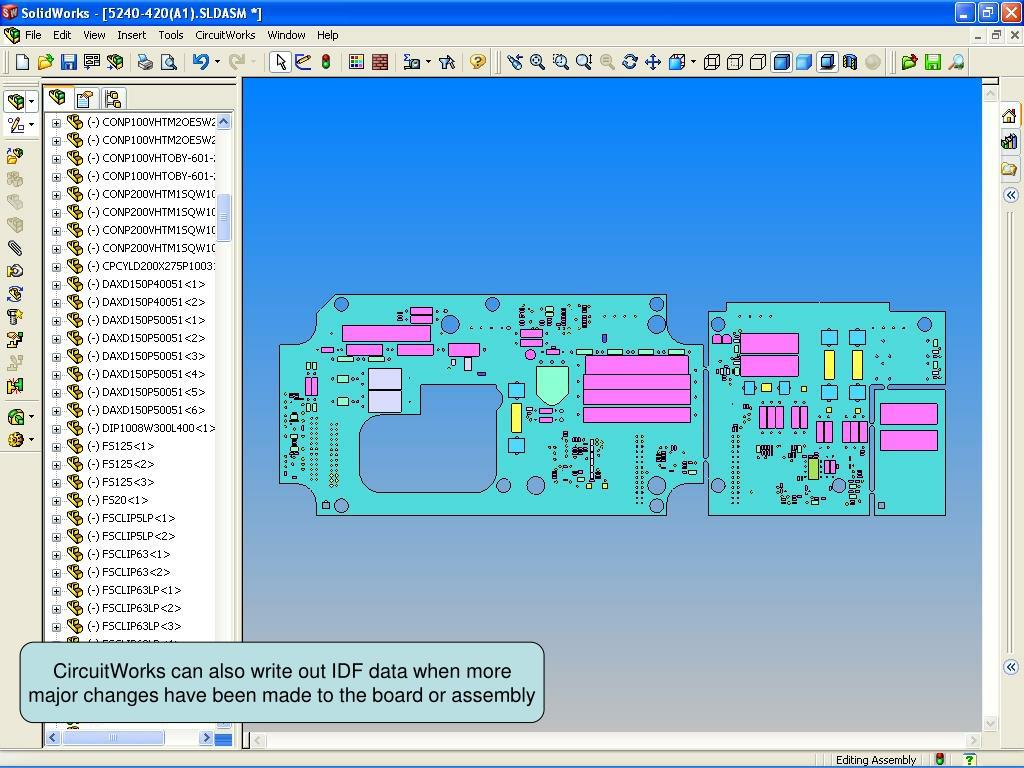This screenshot has height=768, width=1024.
Task: Click the Rotate View icon
Action: point(630,62)
